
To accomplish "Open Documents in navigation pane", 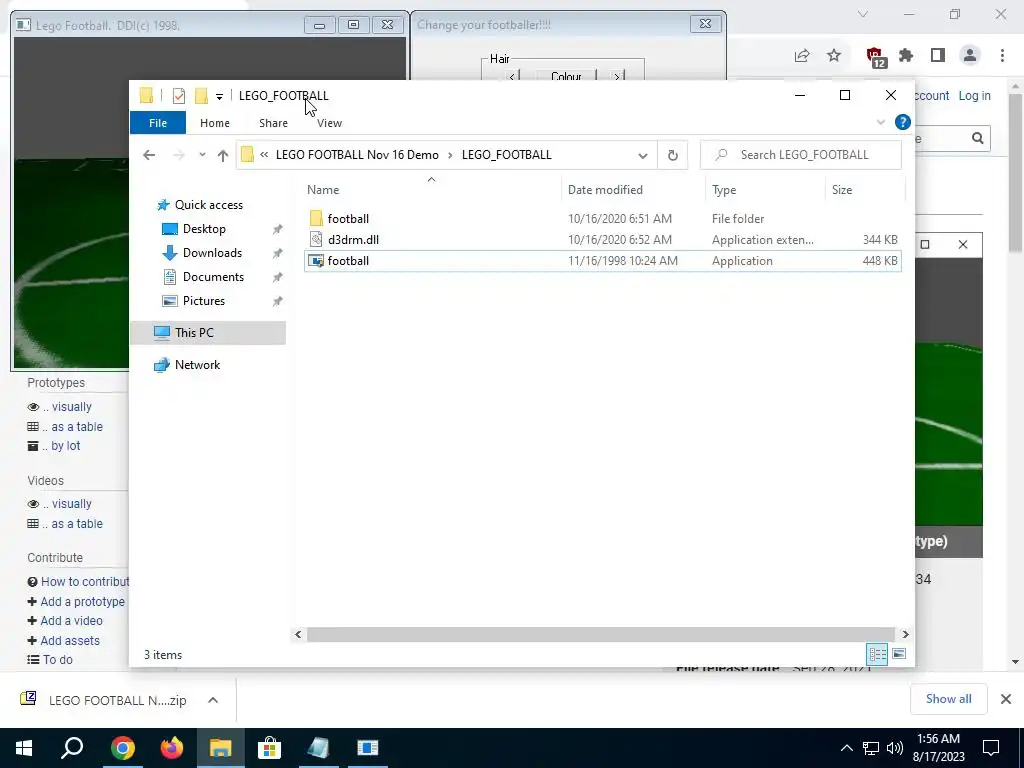I will pos(213,277).
